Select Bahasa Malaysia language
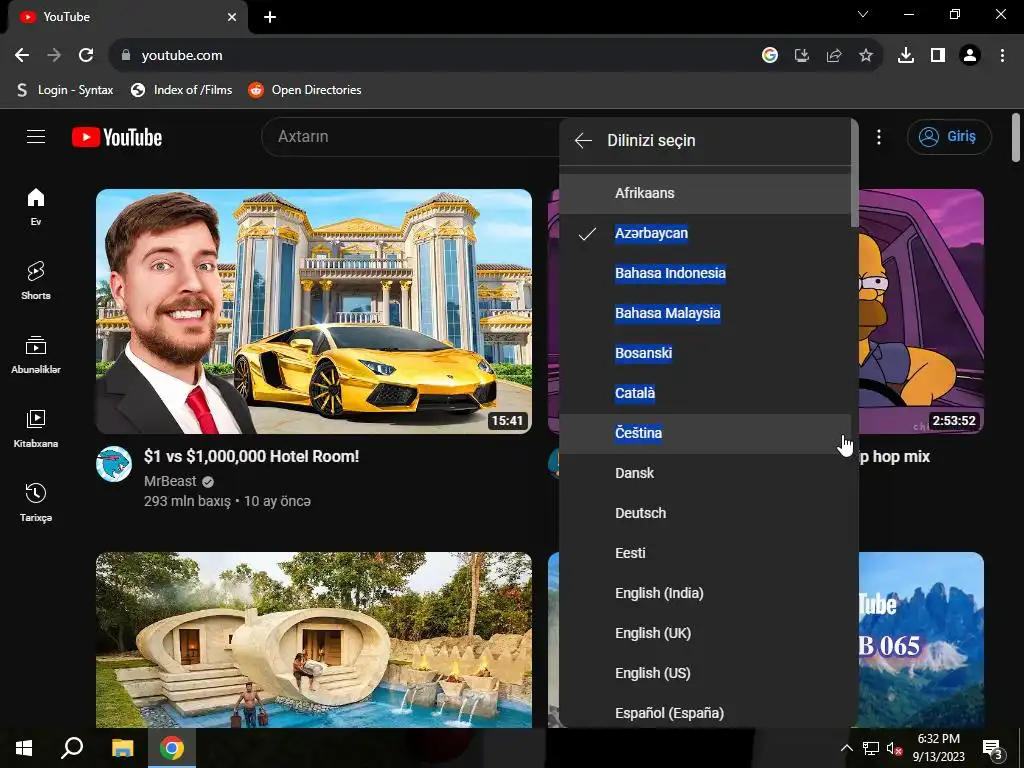 point(705,313)
